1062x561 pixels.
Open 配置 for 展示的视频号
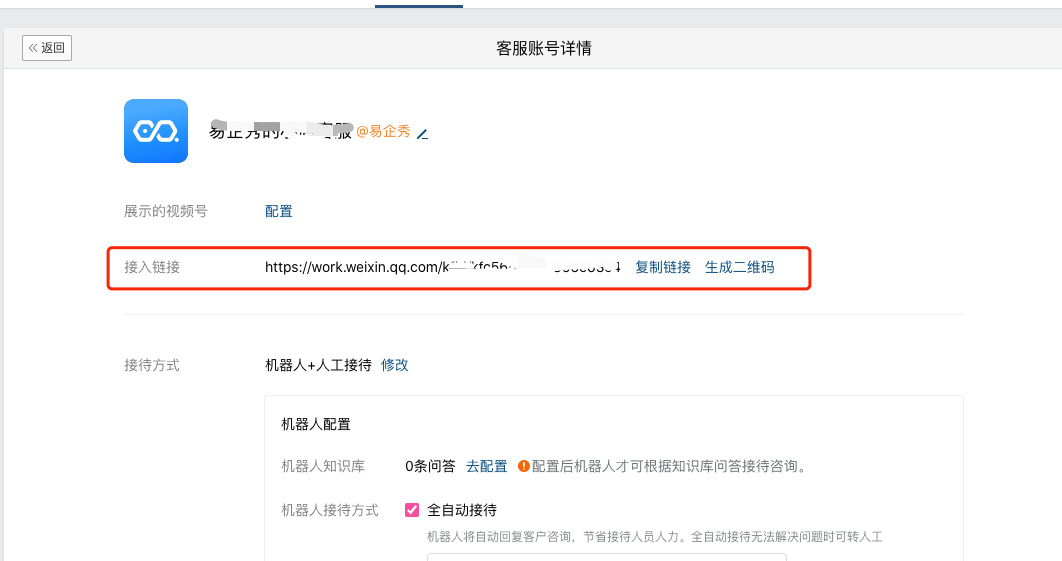tap(279, 211)
